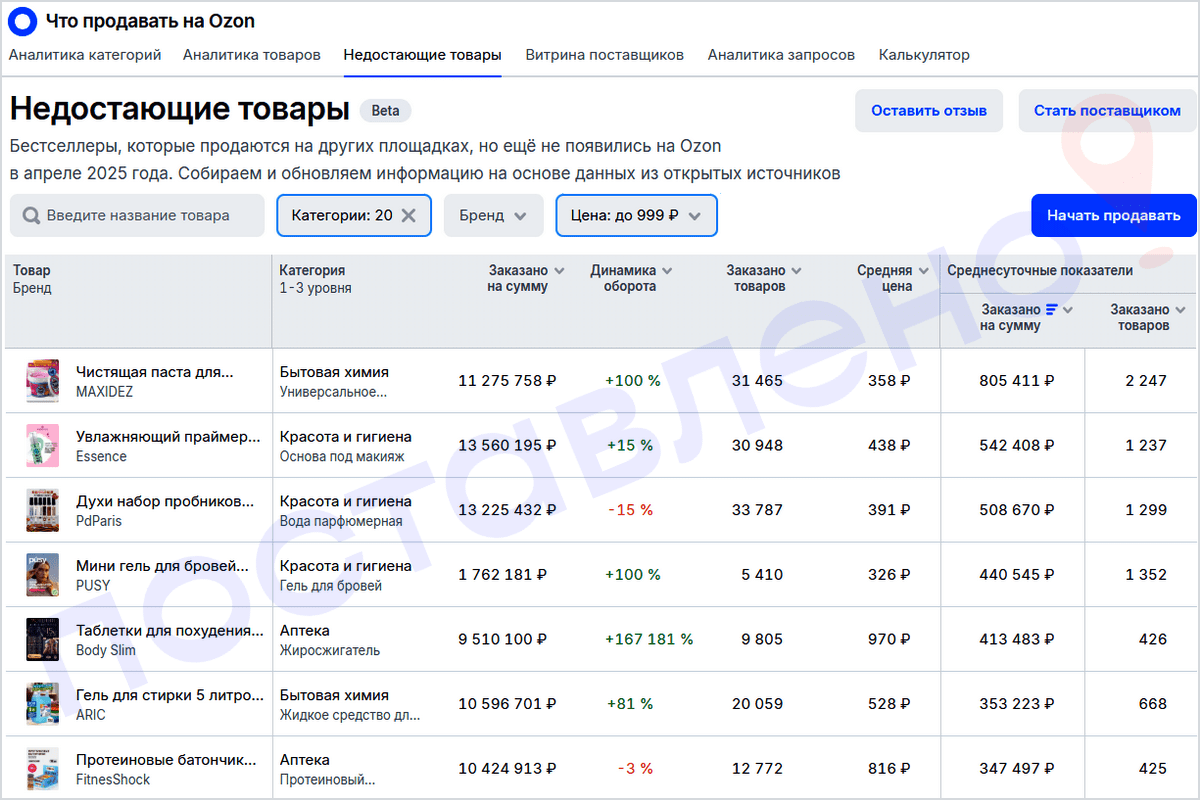
Task: Open FitnesShock protein bars thumbnail
Action: pyautogui.click(x=43, y=769)
